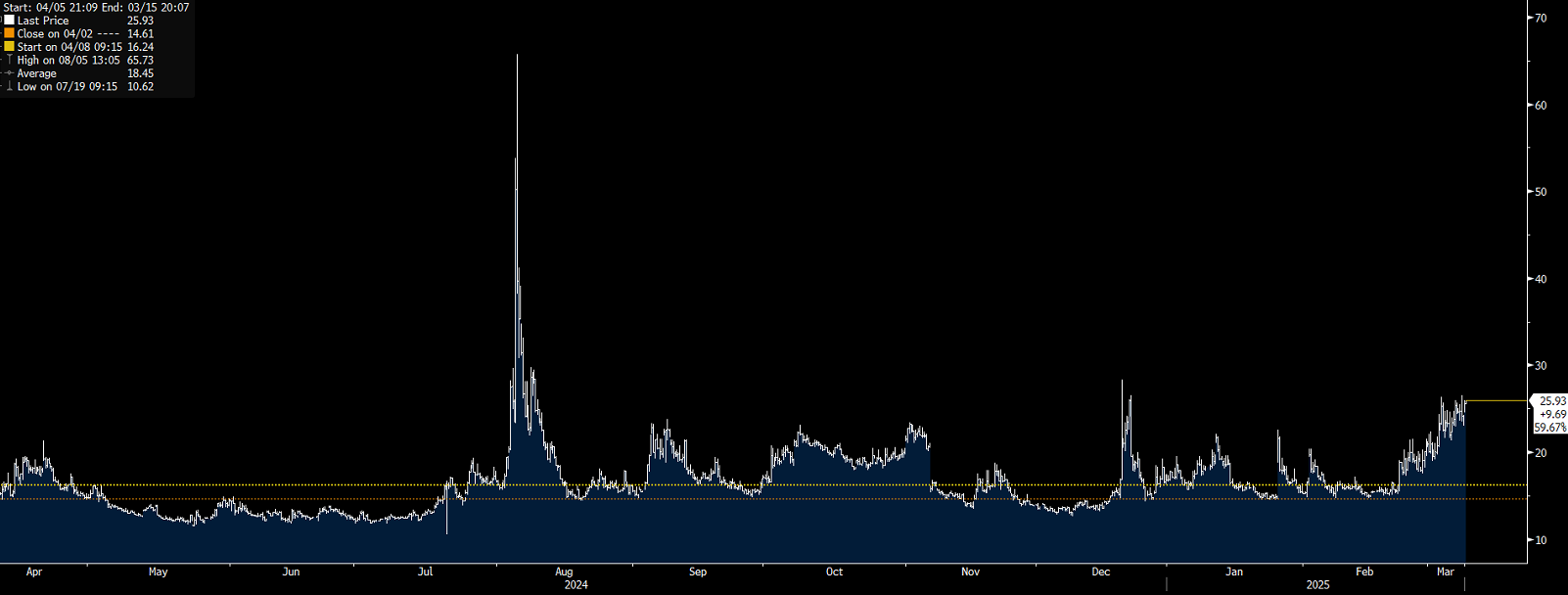Click the 14.61 close value in legend
Viewport: 1568px width, 595px height.
pyautogui.click(x=140, y=33)
